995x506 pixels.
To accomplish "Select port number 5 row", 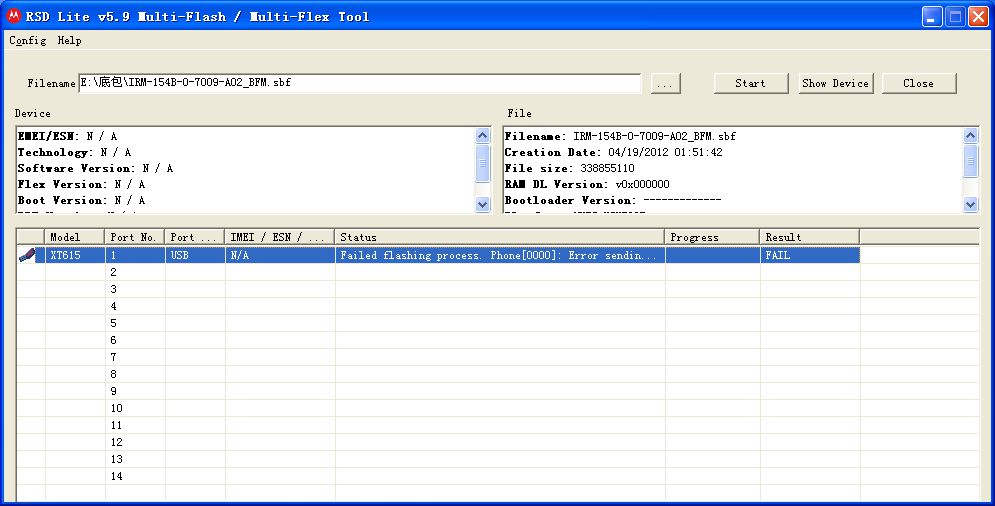I will (x=498, y=323).
